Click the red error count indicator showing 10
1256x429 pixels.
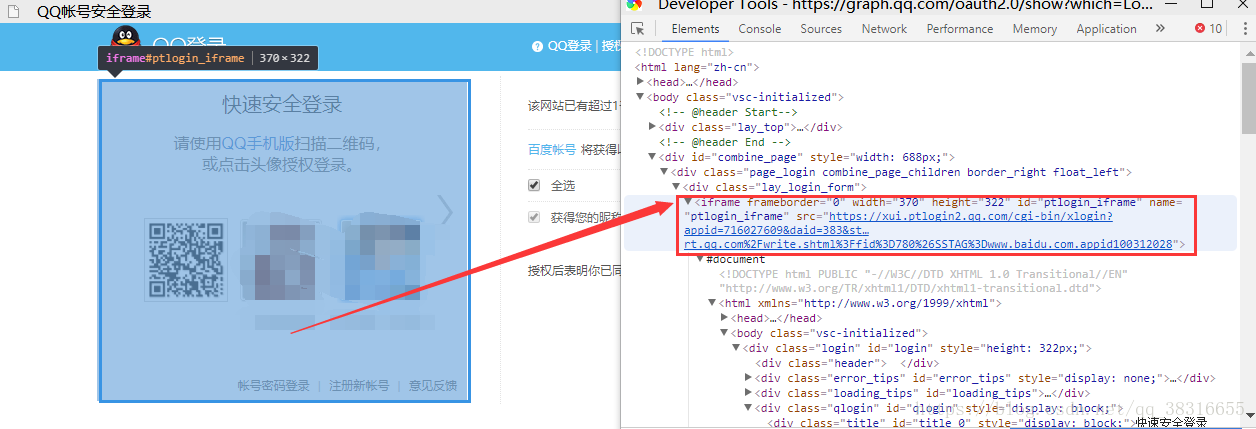[1208, 29]
